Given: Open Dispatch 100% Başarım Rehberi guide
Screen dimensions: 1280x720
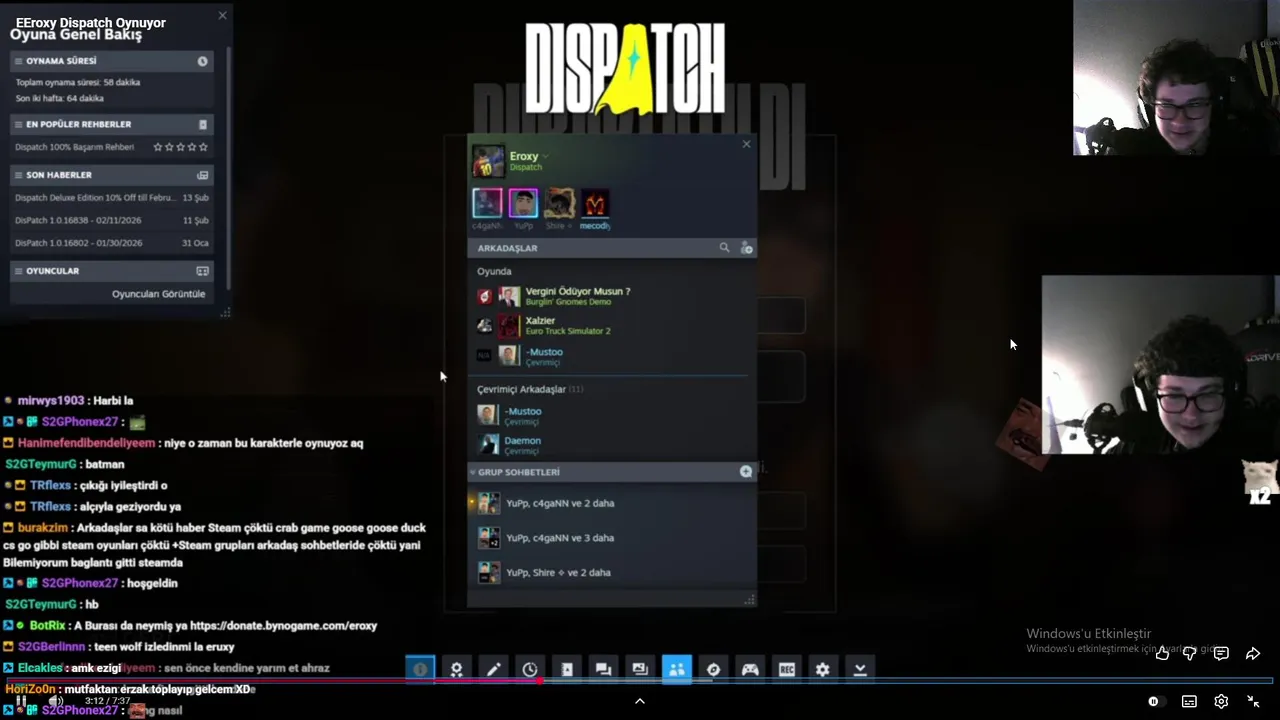Looking at the screenshot, I should 74,147.
